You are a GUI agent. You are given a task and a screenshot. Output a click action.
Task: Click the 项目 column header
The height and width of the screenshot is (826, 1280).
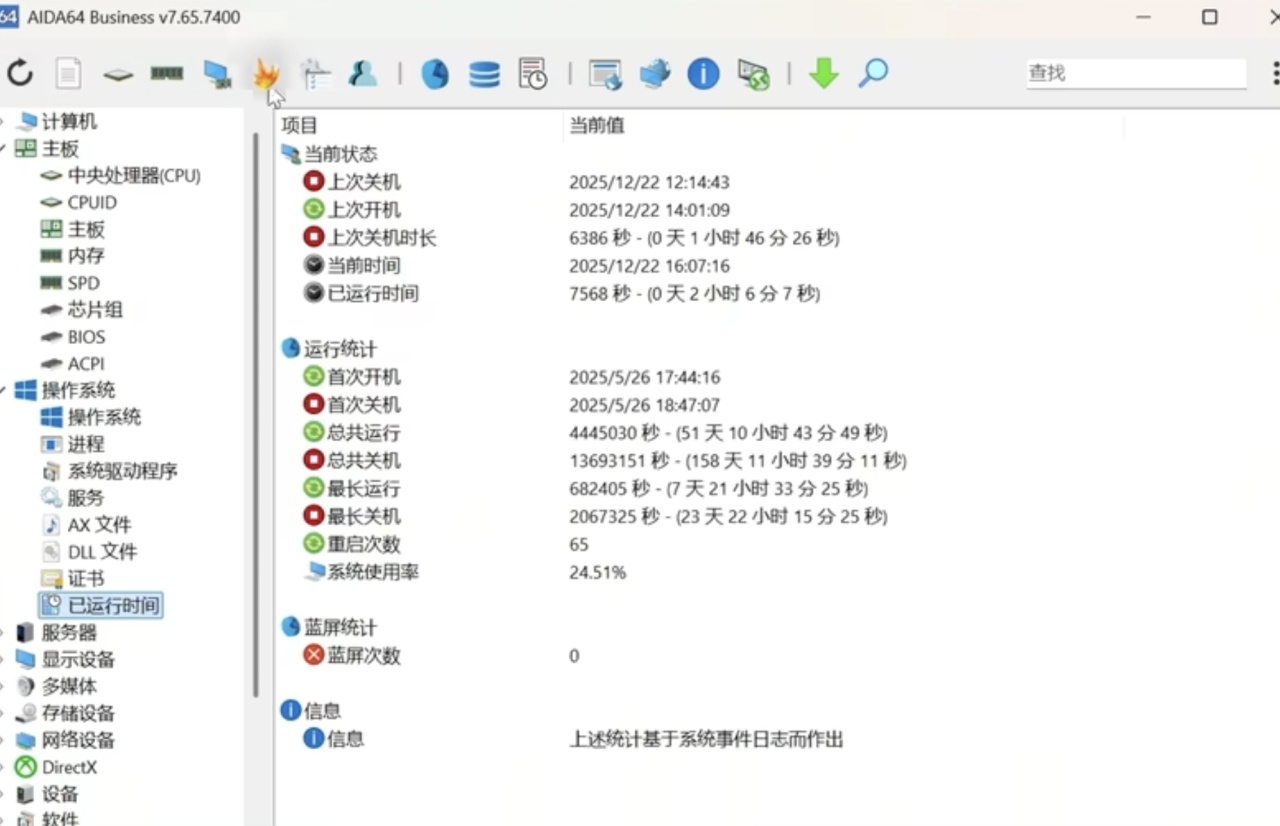tap(300, 125)
